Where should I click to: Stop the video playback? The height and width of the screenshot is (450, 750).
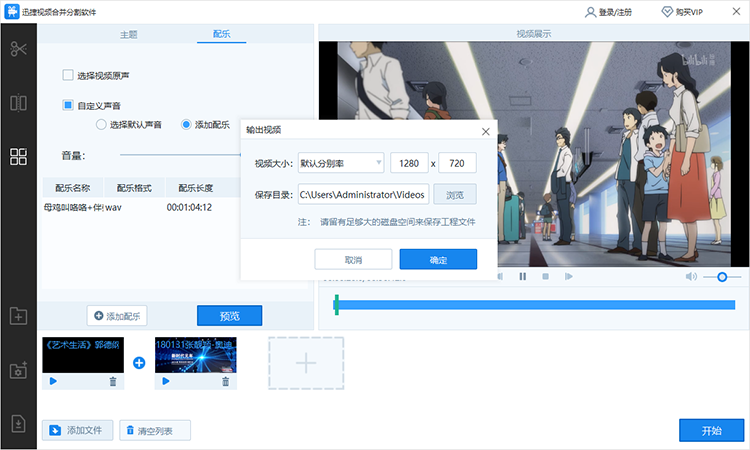pyautogui.click(x=545, y=276)
